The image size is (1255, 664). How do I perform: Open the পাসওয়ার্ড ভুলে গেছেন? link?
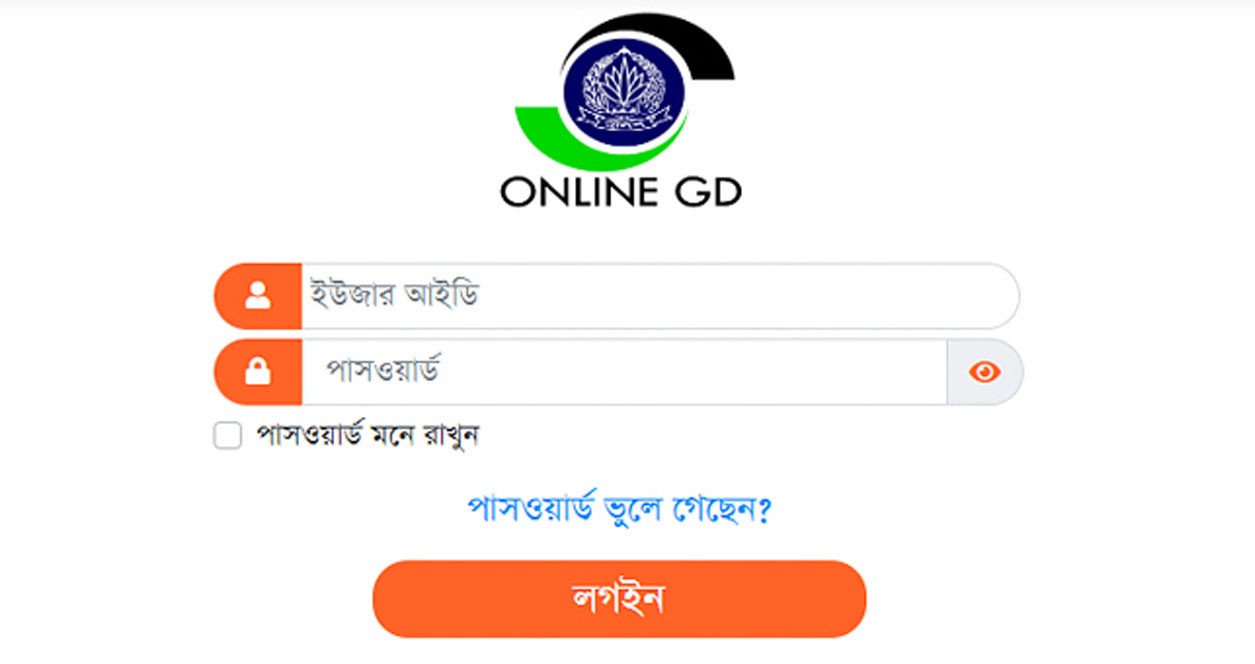[620, 509]
